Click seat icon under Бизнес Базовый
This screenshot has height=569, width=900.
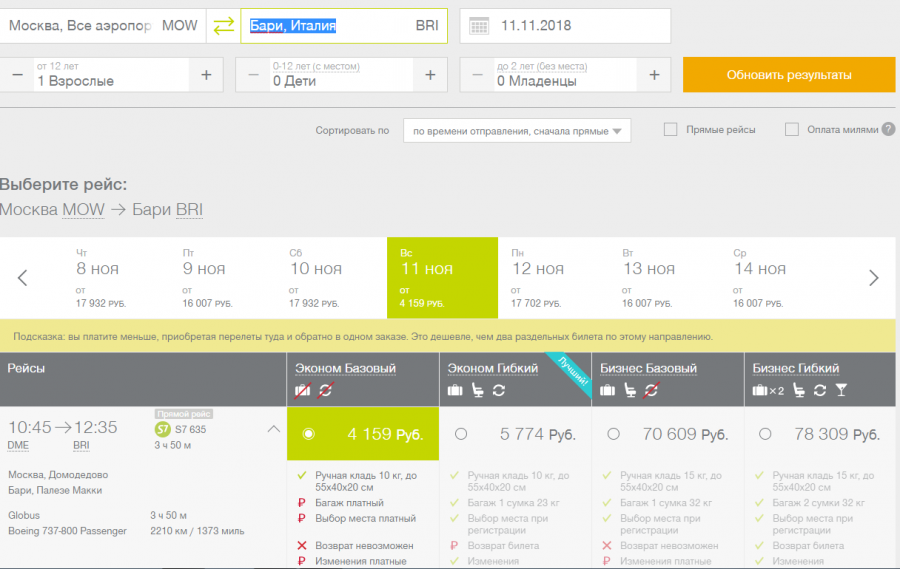(x=630, y=390)
